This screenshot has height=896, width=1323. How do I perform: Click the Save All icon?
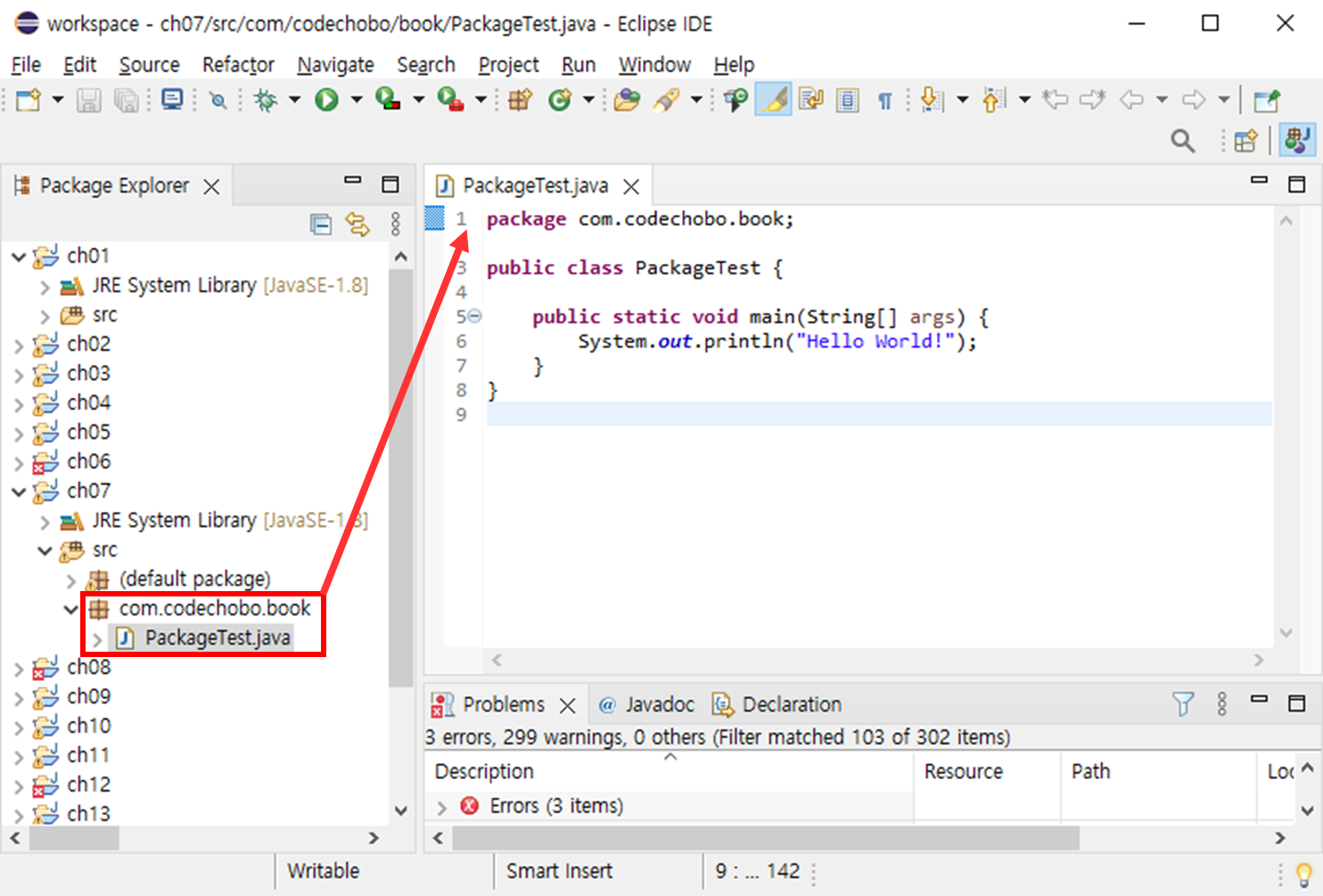(127, 100)
